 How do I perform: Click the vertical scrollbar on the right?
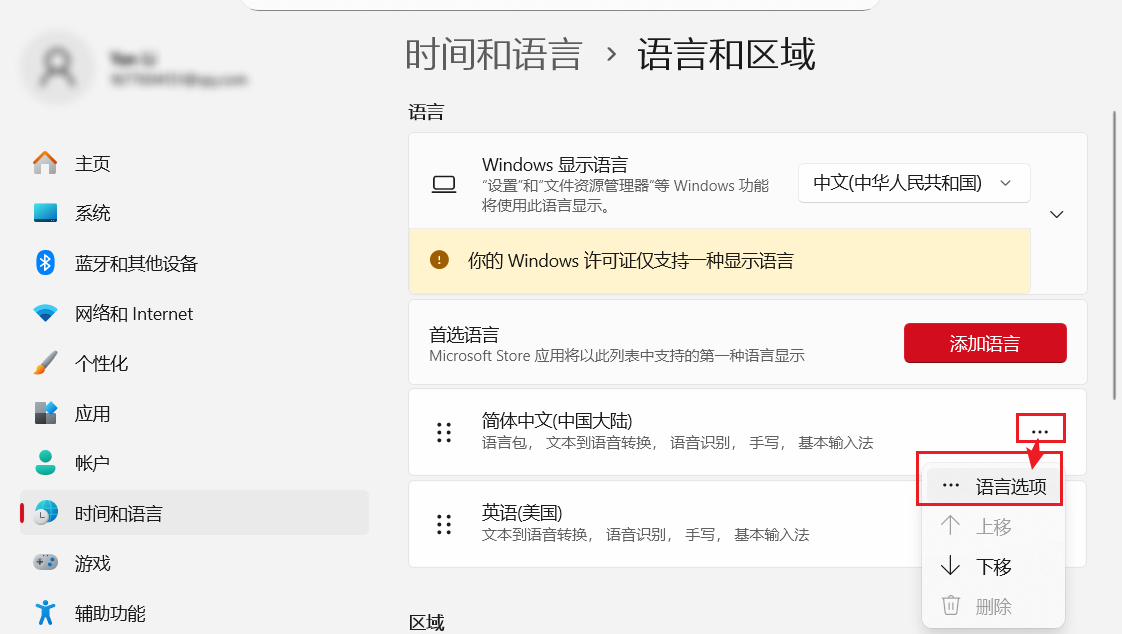[1114, 255]
